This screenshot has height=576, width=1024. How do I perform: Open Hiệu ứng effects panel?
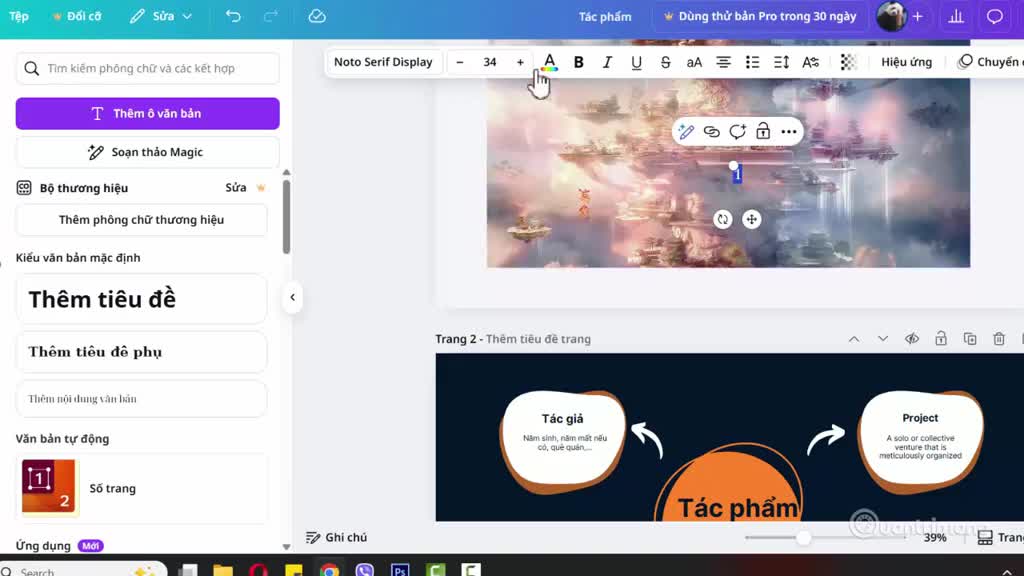pos(906,62)
